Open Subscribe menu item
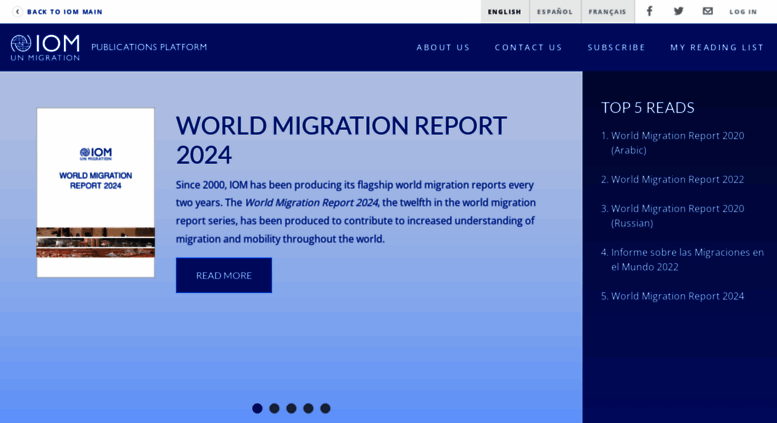Viewport: 777px width, 423px height. point(616,48)
